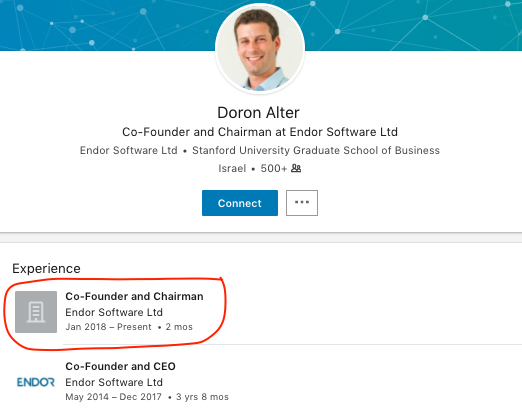Open the Co-Founder and CEO position title

(x=120, y=366)
